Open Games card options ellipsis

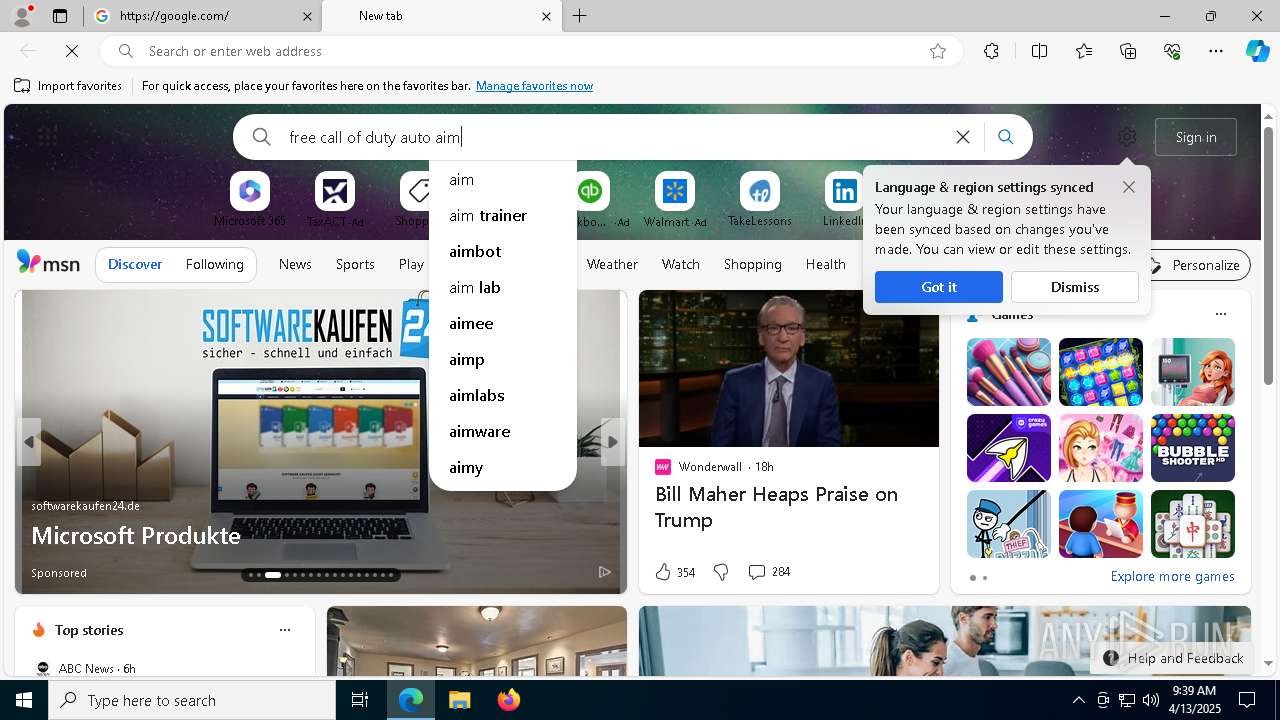point(1220,314)
